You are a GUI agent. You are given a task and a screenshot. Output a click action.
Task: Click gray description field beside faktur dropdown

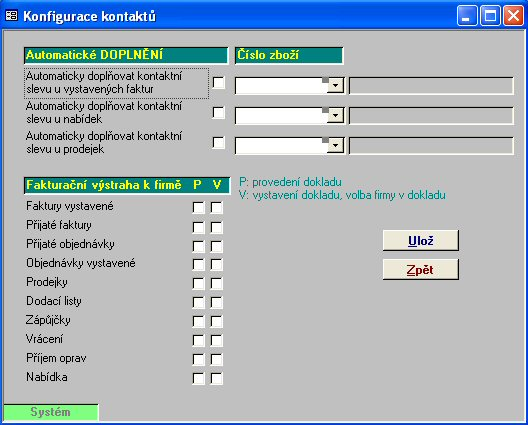click(431, 86)
